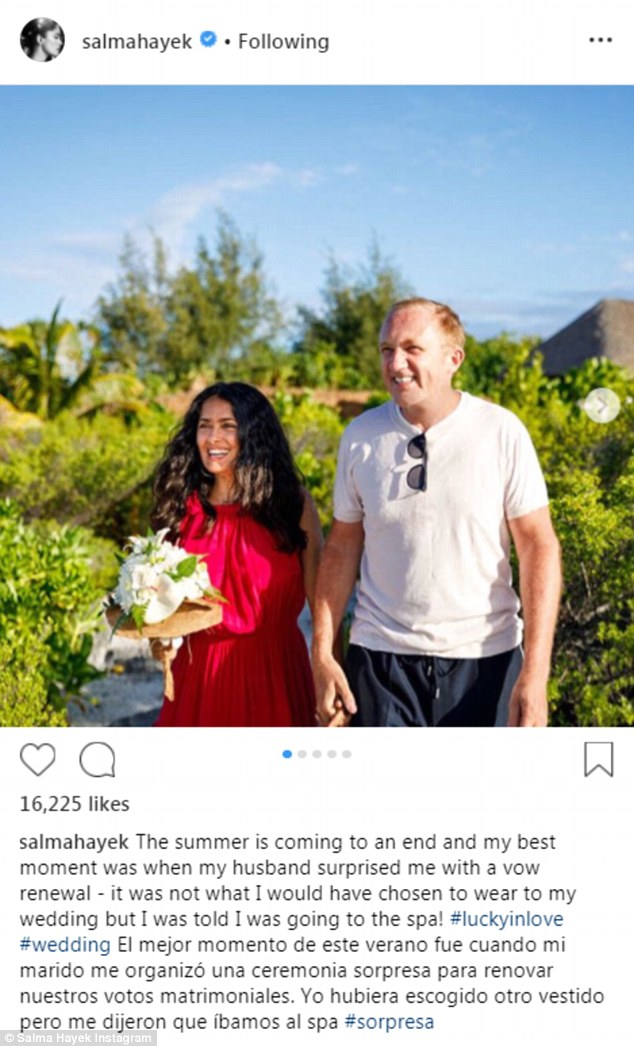Jump to the third carousel dot

pyautogui.click(x=317, y=754)
